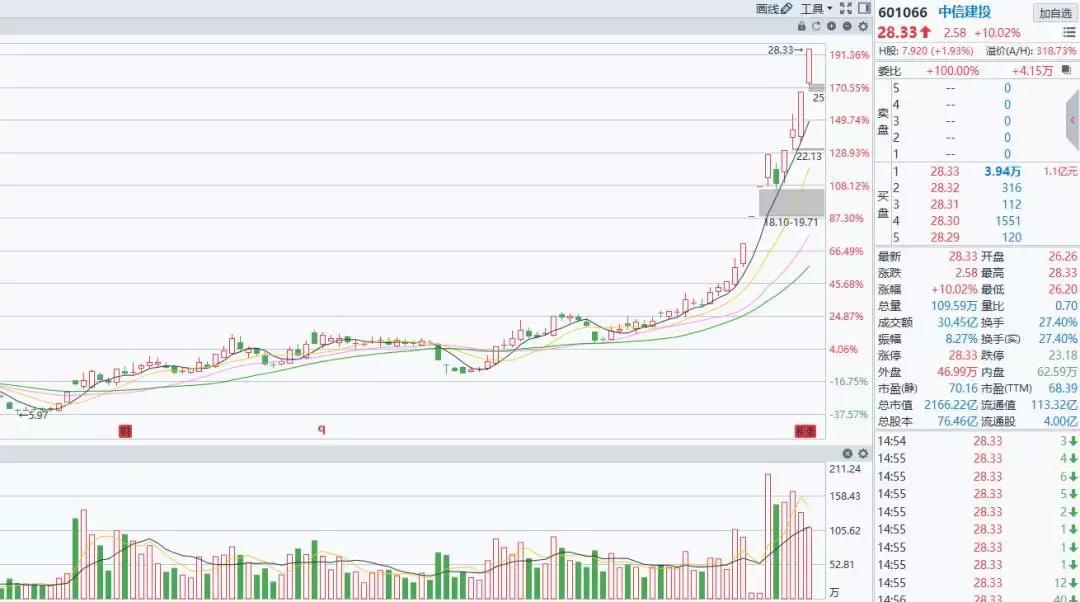Enter fullscreen chart mode icon
Screen dimensions: 1080x602
[845, 9]
